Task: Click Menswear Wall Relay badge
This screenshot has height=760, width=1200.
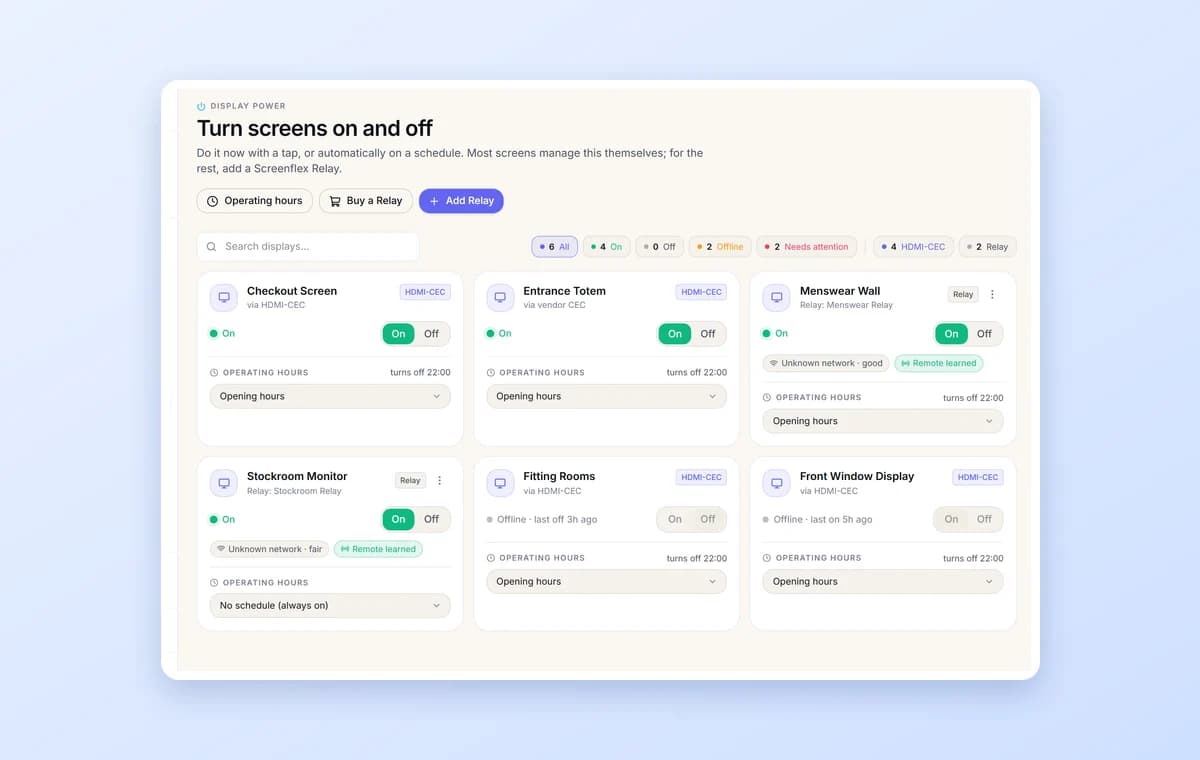Action: pyautogui.click(x=963, y=294)
